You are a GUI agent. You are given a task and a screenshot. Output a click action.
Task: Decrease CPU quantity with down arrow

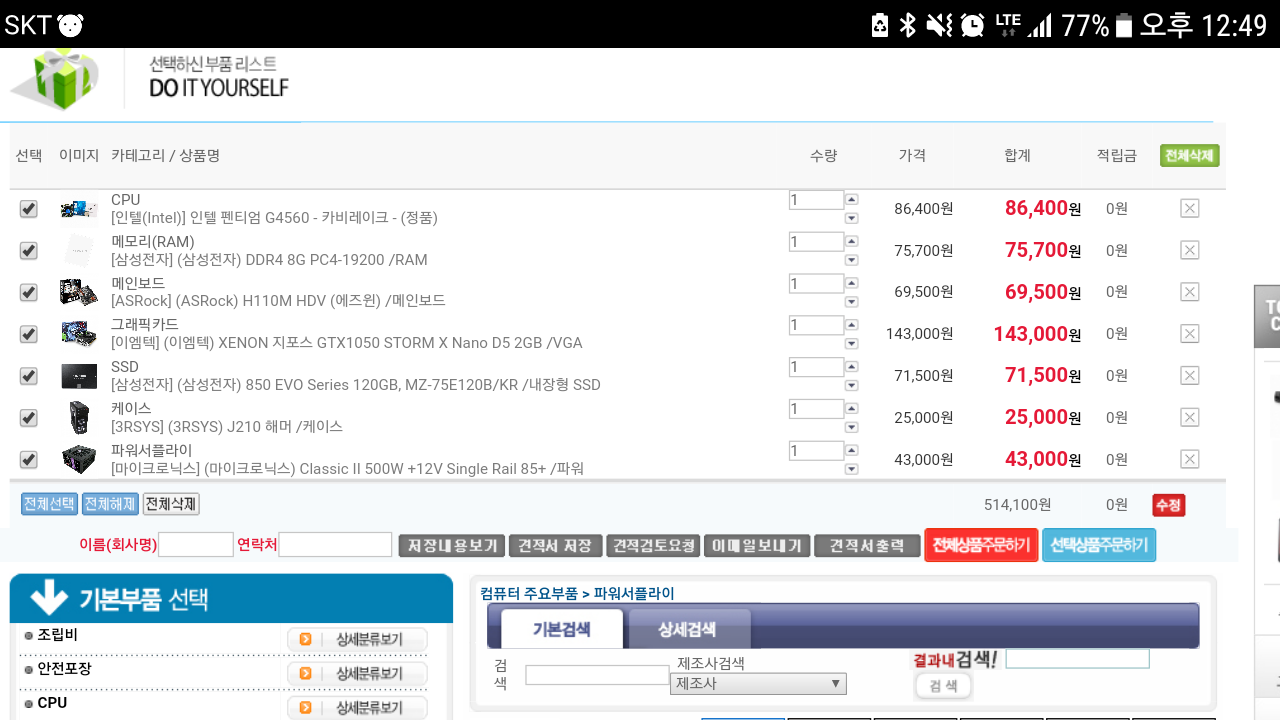coord(852,218)
